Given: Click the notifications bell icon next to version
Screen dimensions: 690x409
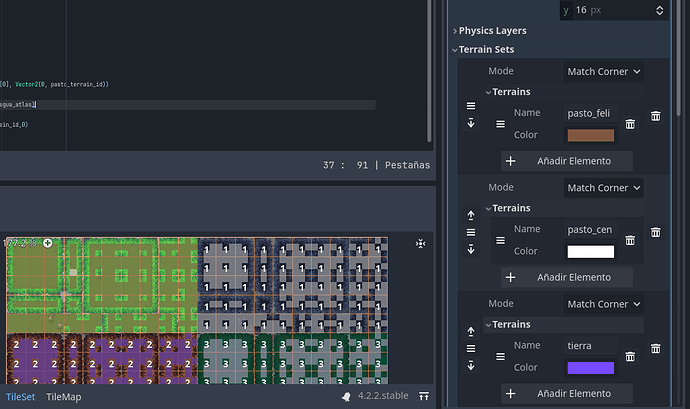Looking at the screenshot, I should click(346, 397).
